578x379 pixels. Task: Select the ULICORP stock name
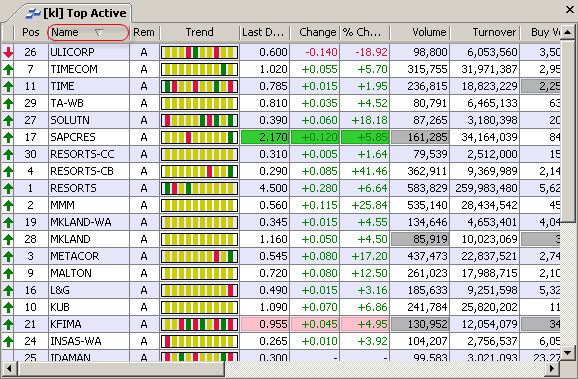pos(72,52)
